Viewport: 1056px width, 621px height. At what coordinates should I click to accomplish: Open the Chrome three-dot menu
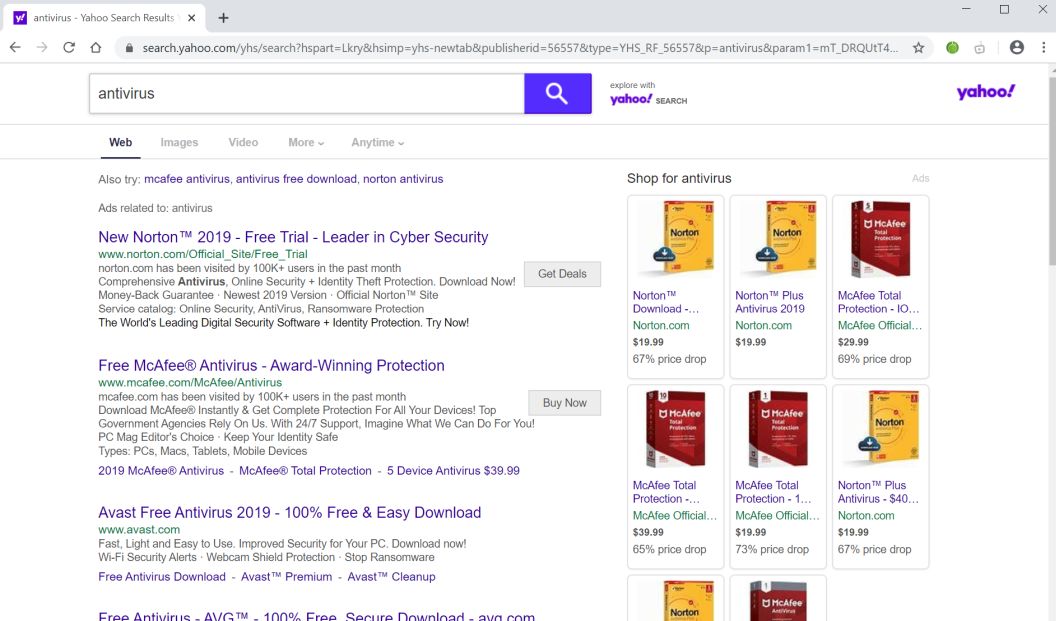(1041, 47)
